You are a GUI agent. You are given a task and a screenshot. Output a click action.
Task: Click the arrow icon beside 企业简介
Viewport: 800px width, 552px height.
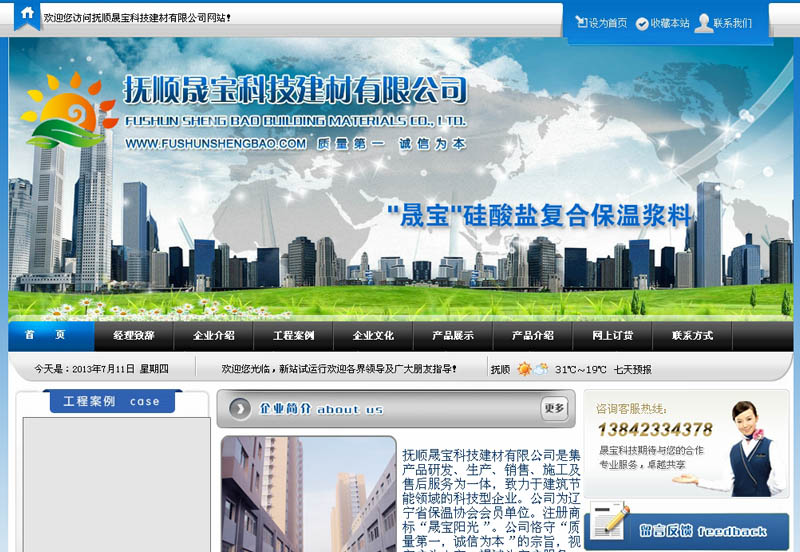tap(240, 408)
